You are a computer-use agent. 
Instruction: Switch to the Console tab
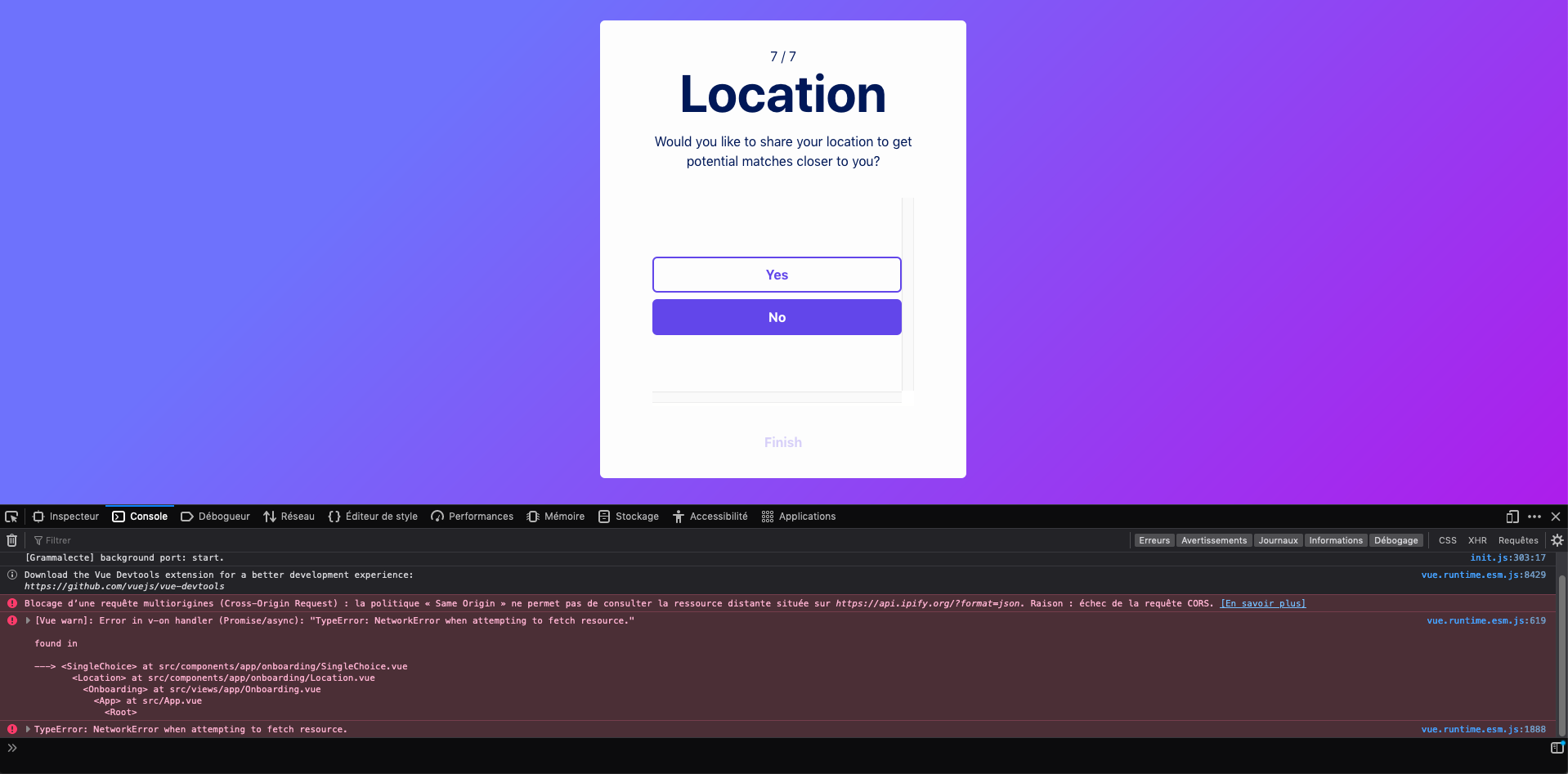140,517
